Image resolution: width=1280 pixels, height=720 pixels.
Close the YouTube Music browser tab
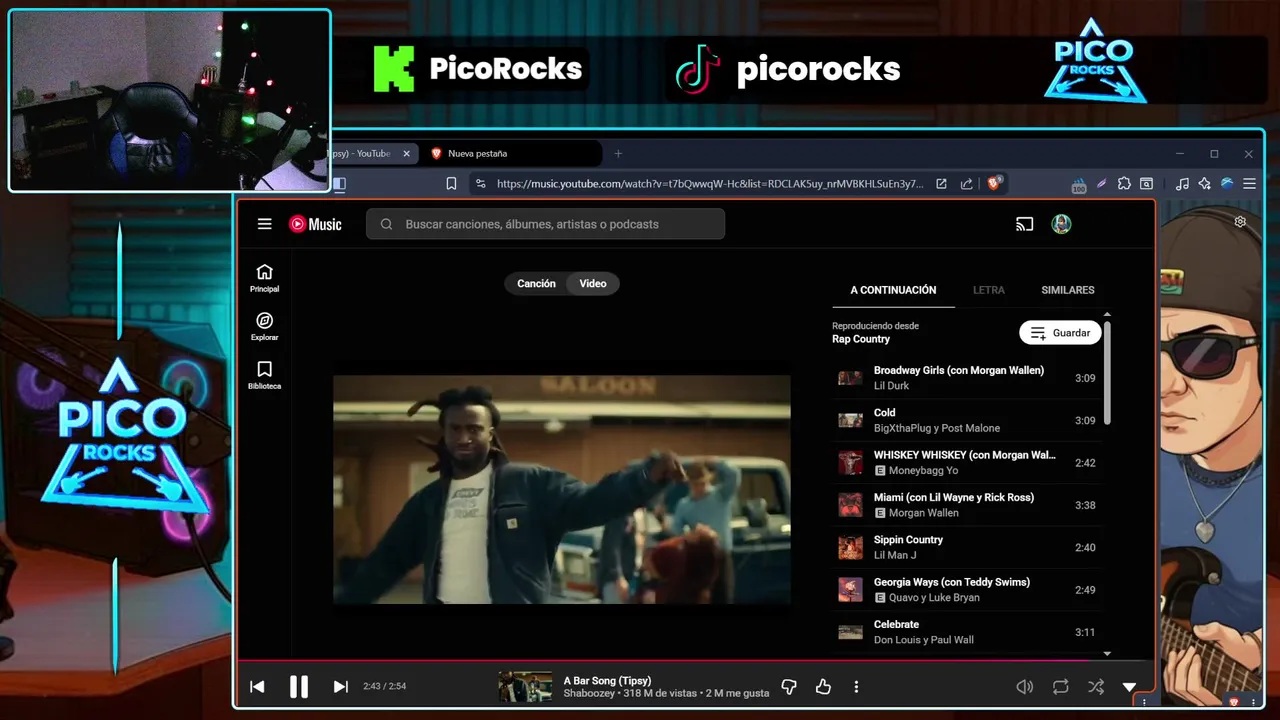point(406,153)
